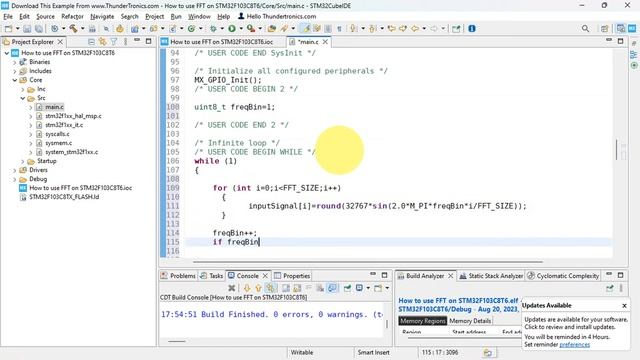Screen dimensions: 640x360
Task: Switch to the Problems tab
Action: click(x=178, y=276)
